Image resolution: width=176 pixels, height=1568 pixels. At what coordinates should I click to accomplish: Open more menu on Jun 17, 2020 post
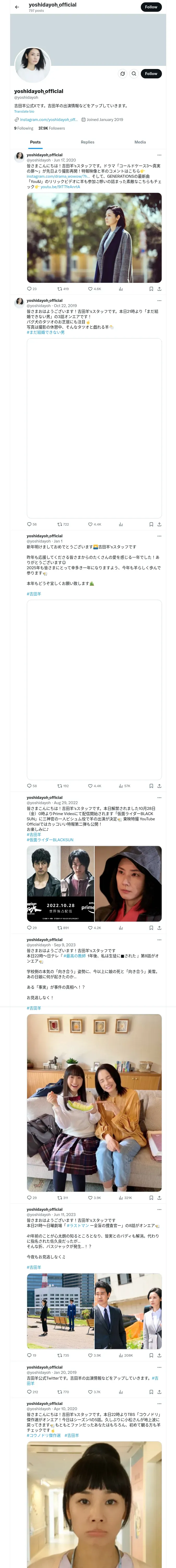tap(159, 155)
